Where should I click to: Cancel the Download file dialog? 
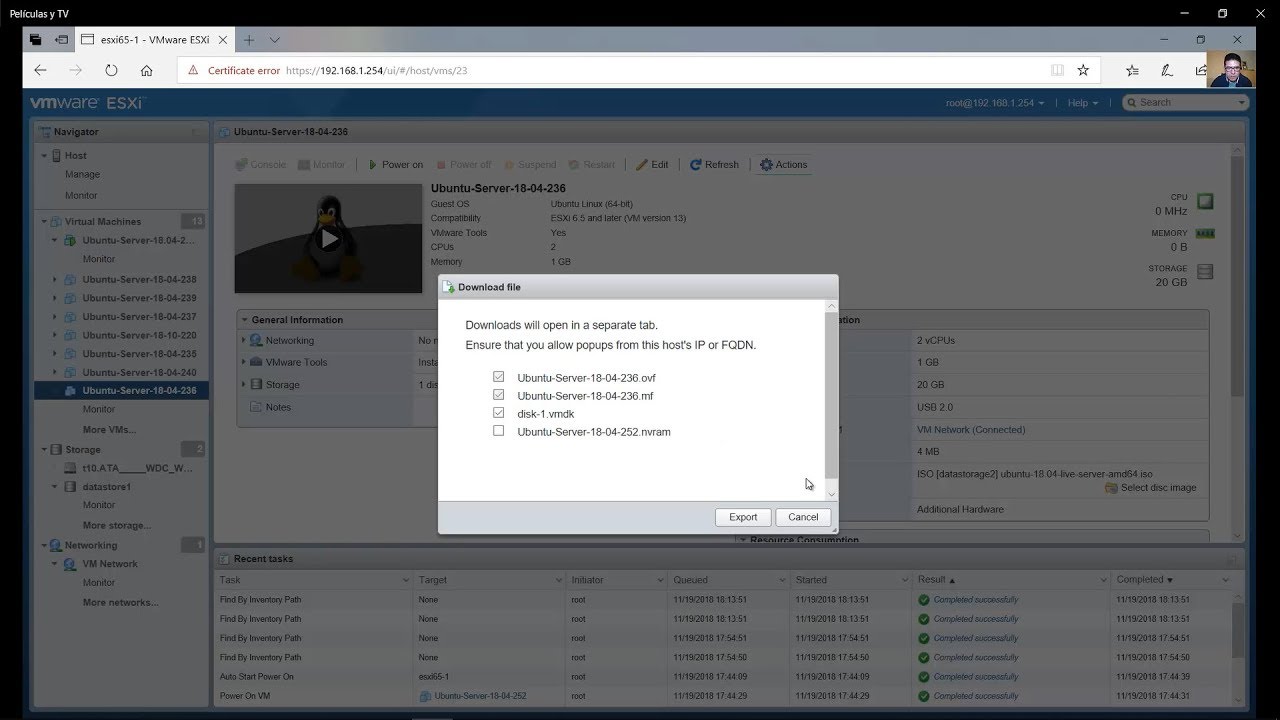point(803,517)
